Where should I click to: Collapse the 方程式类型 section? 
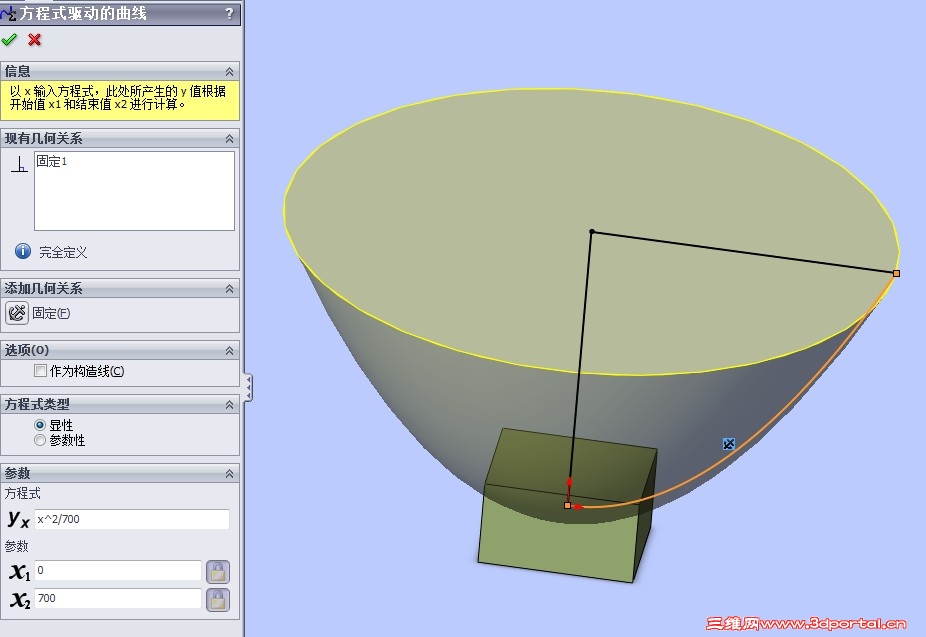[x=229, y=405]
